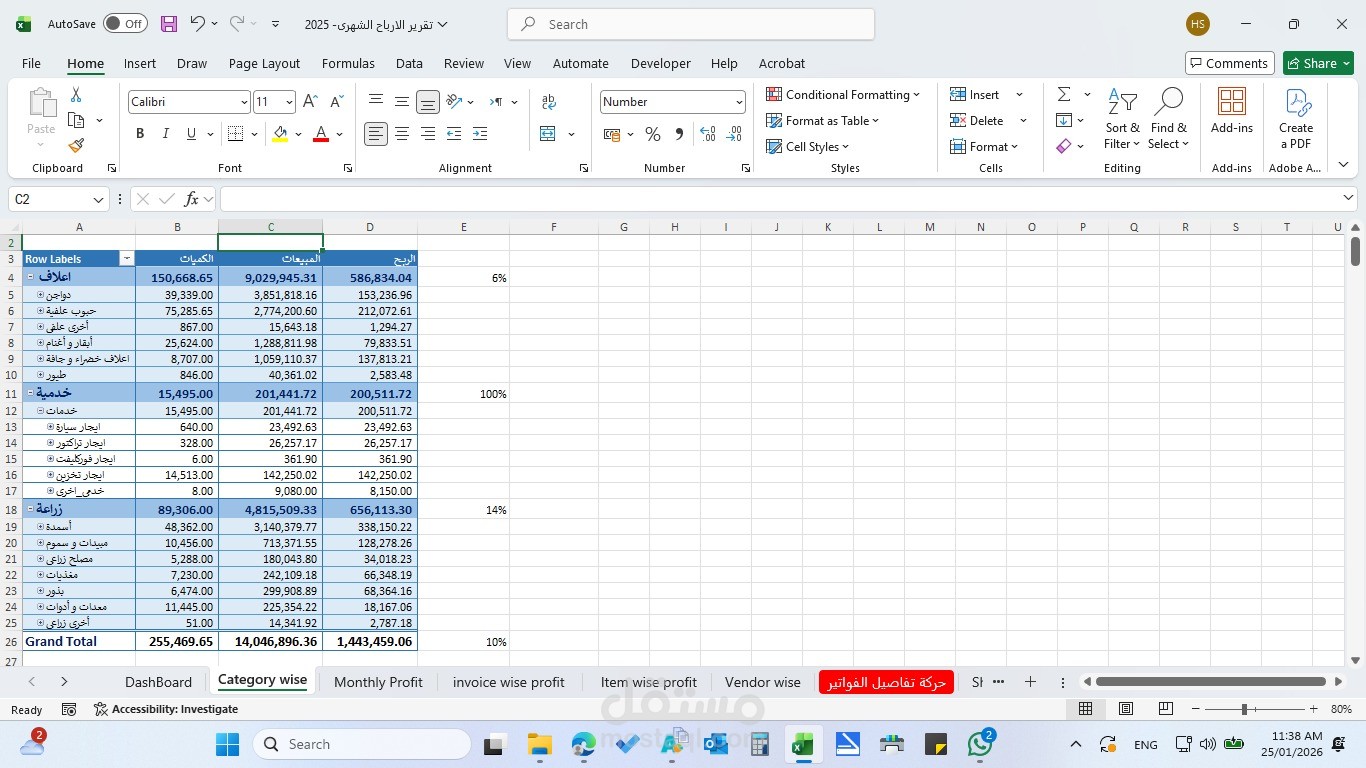Open WhatsApp from the taskbar

point(981,744)
